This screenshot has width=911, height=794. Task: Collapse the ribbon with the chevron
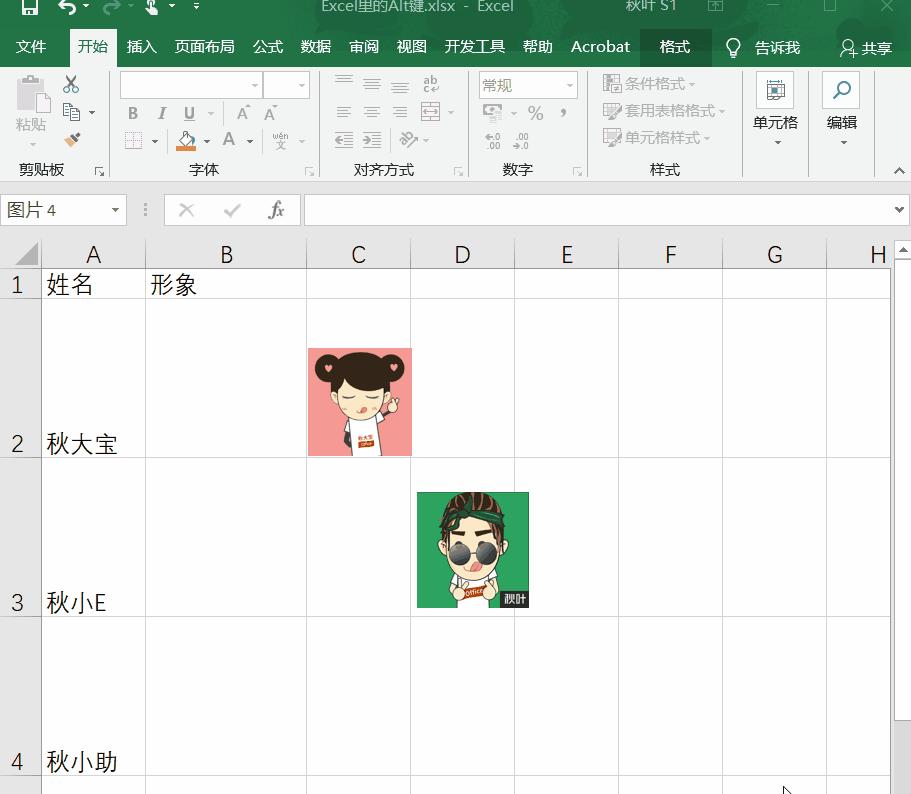pos(899,170)
